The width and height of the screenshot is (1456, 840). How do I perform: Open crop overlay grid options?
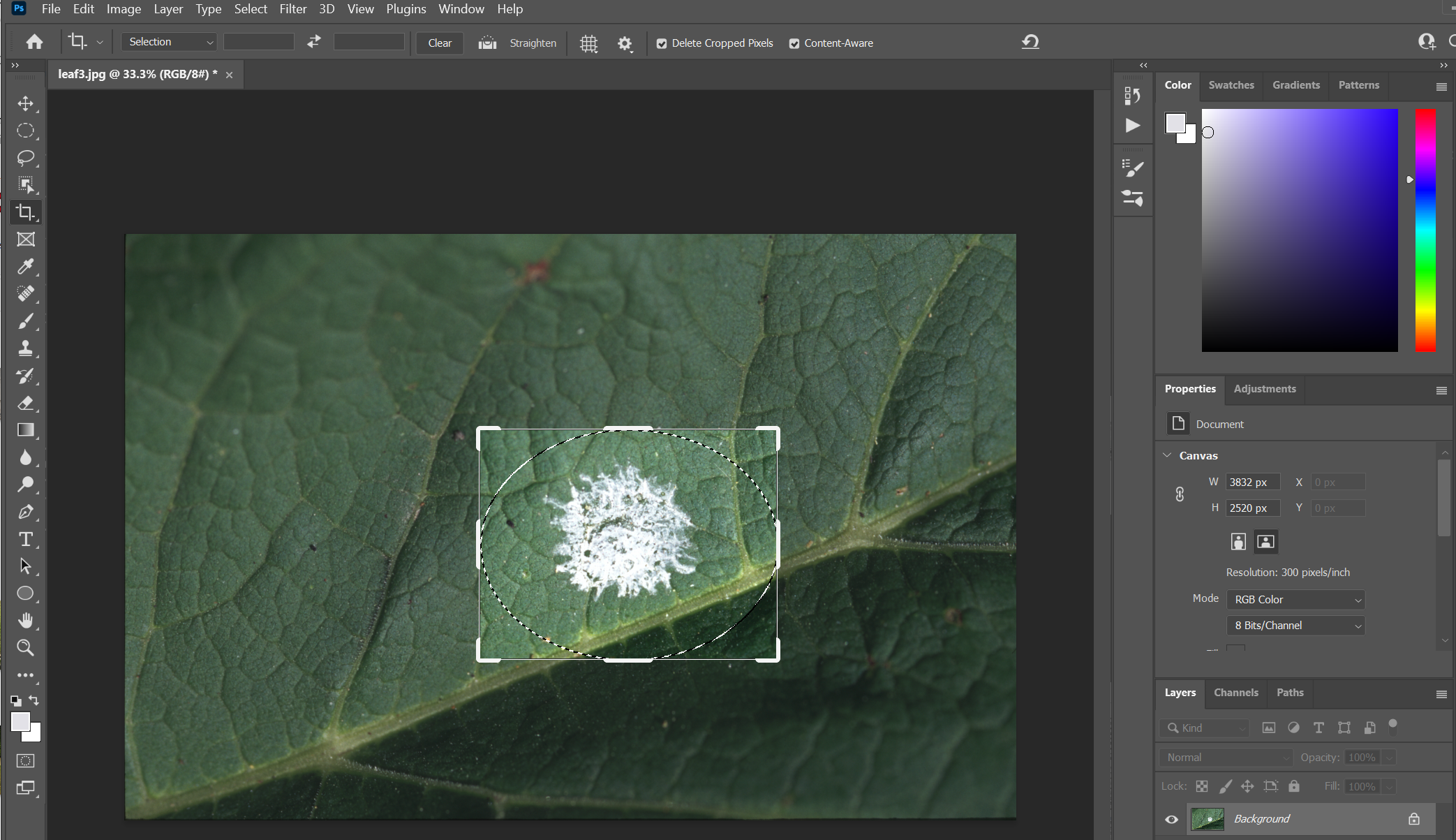click(589, 43)
